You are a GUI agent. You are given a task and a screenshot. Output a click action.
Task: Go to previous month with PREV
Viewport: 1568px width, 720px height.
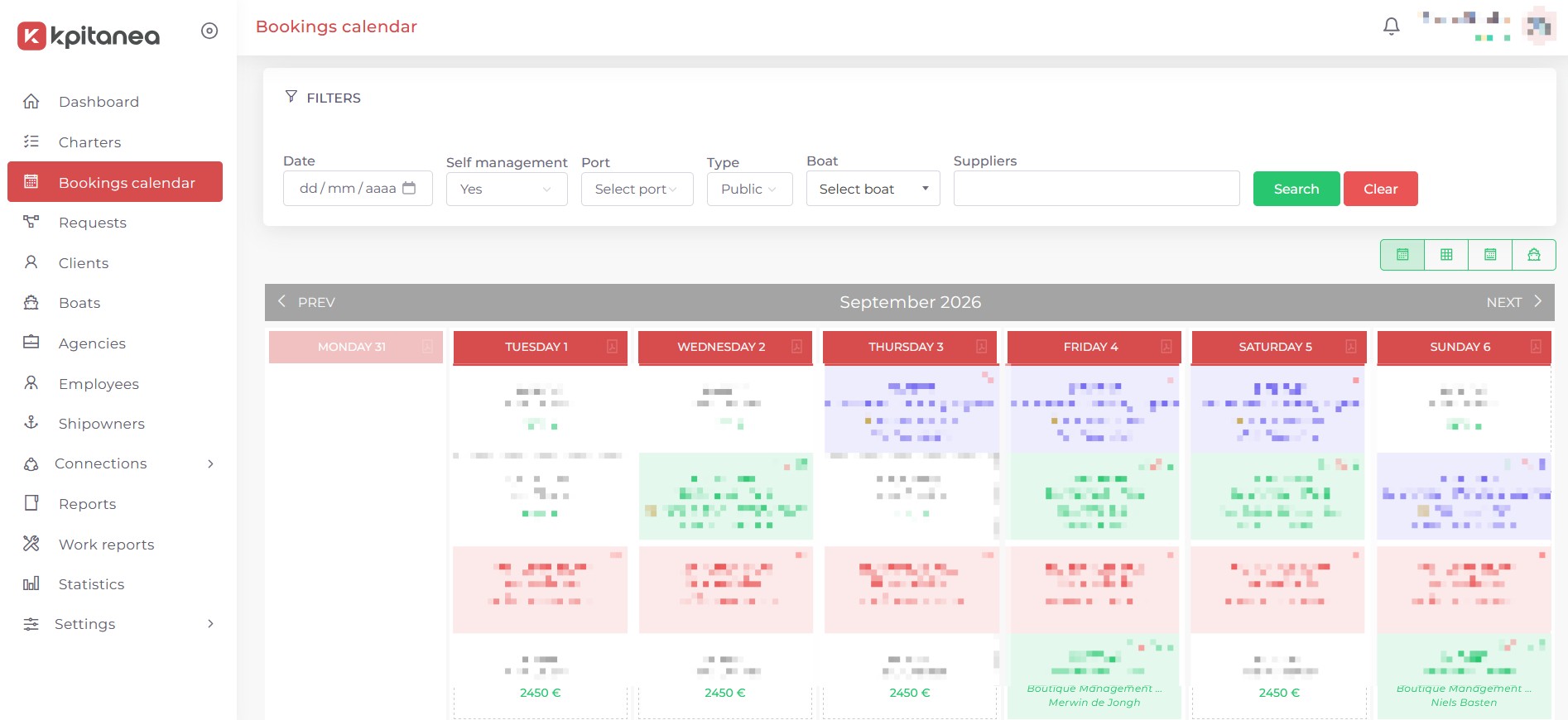click(305, 302)
